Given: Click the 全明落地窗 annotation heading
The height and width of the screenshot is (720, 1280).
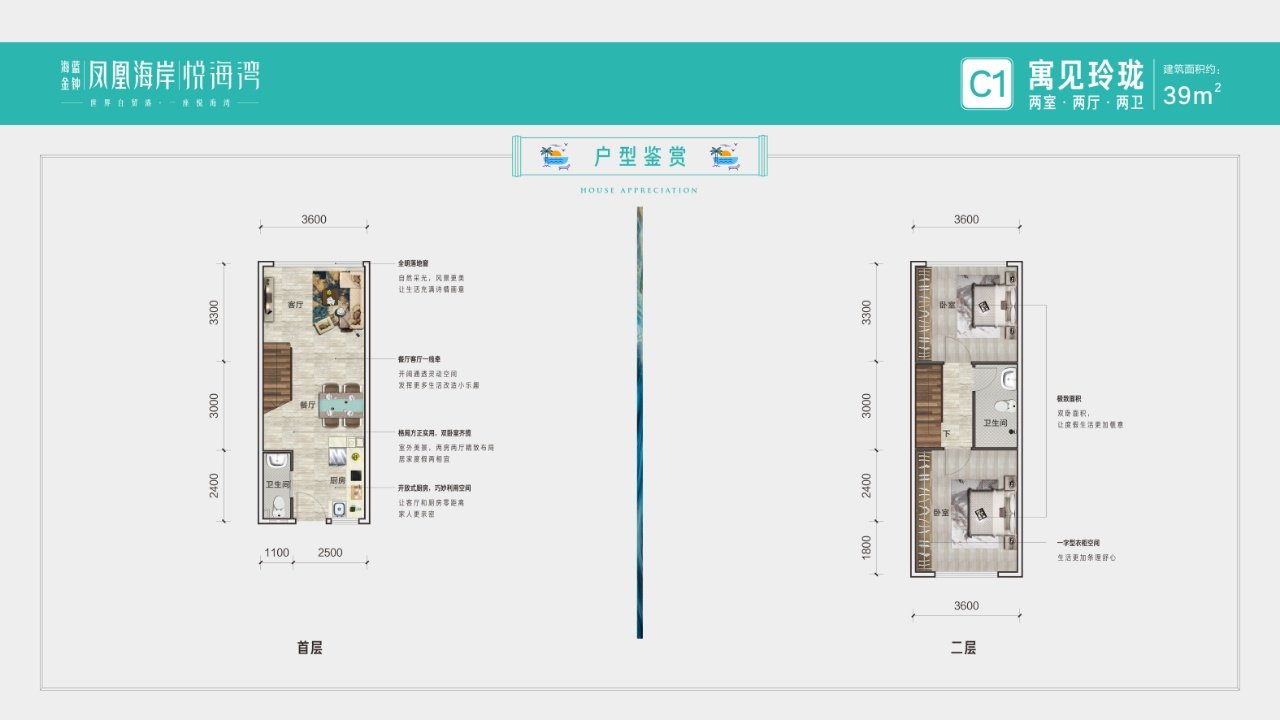Looking at the screenshot, I should [x=413, y=263].
